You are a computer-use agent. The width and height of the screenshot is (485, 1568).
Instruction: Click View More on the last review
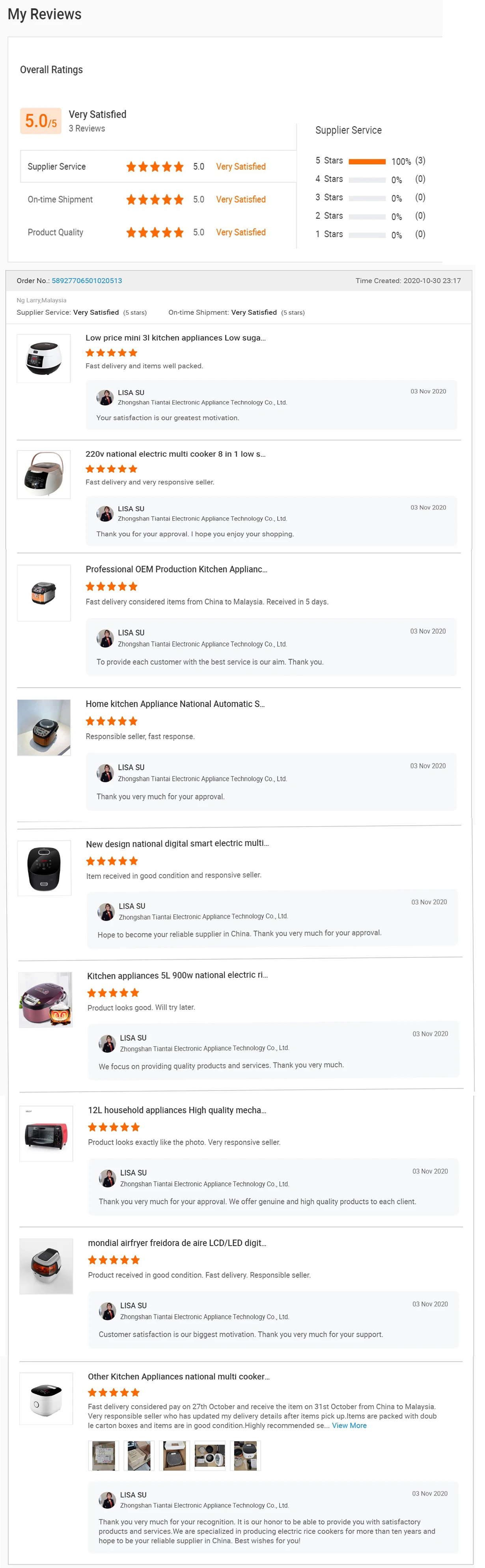(349, 1425)
